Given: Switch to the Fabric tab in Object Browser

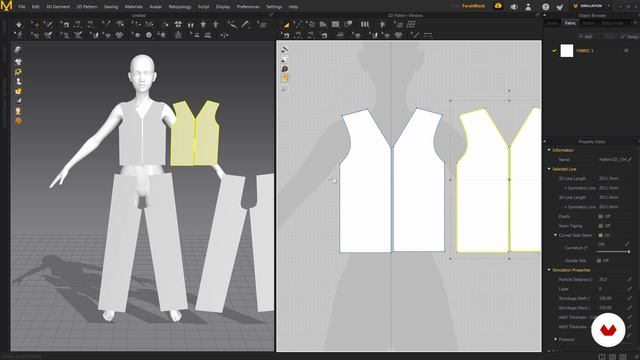Looking at the screenshot, I should click(x=570, y=23).
